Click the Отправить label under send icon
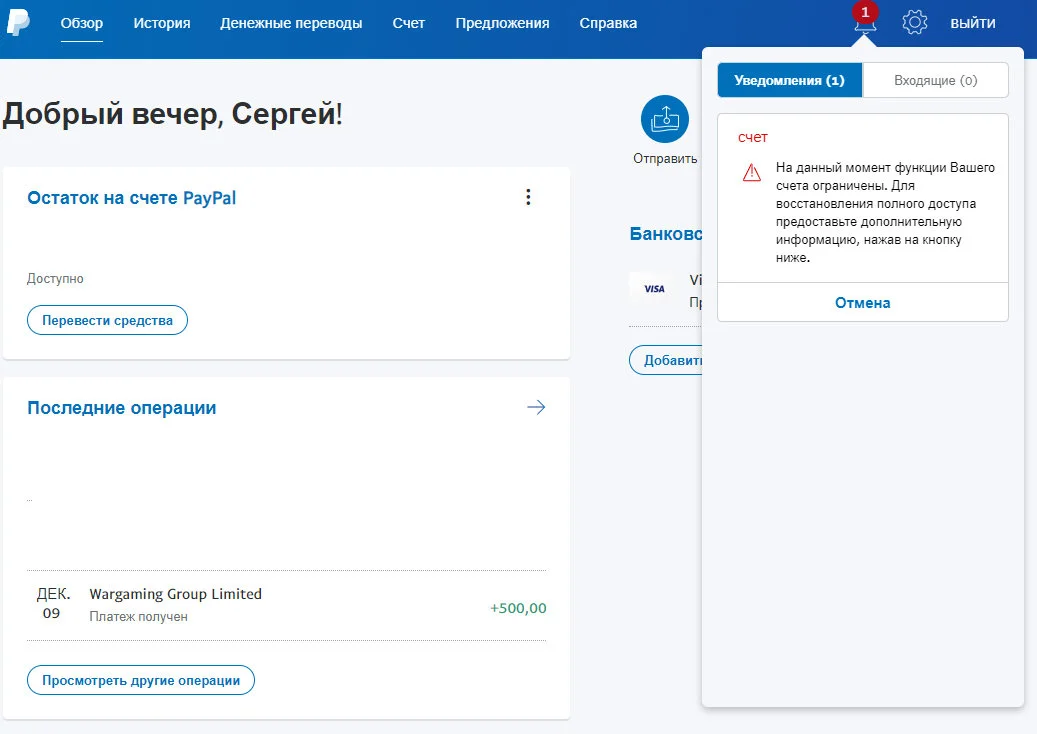1037x734 pixels. pos(665,159)
